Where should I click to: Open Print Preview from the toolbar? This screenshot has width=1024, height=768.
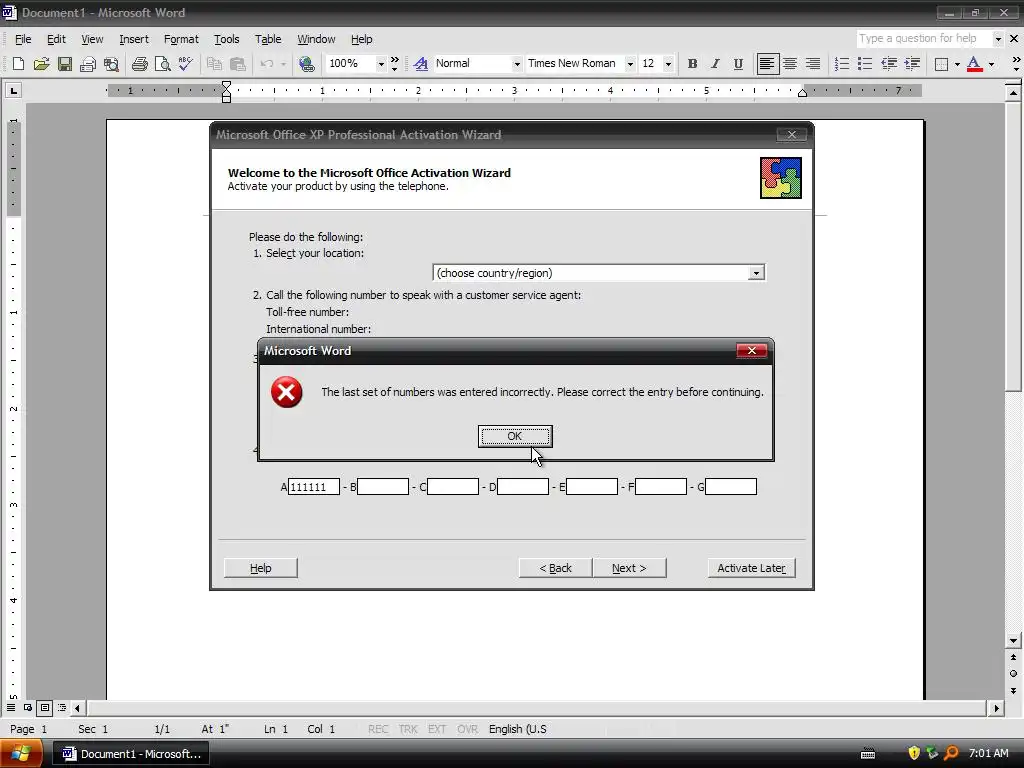(163, 63)
